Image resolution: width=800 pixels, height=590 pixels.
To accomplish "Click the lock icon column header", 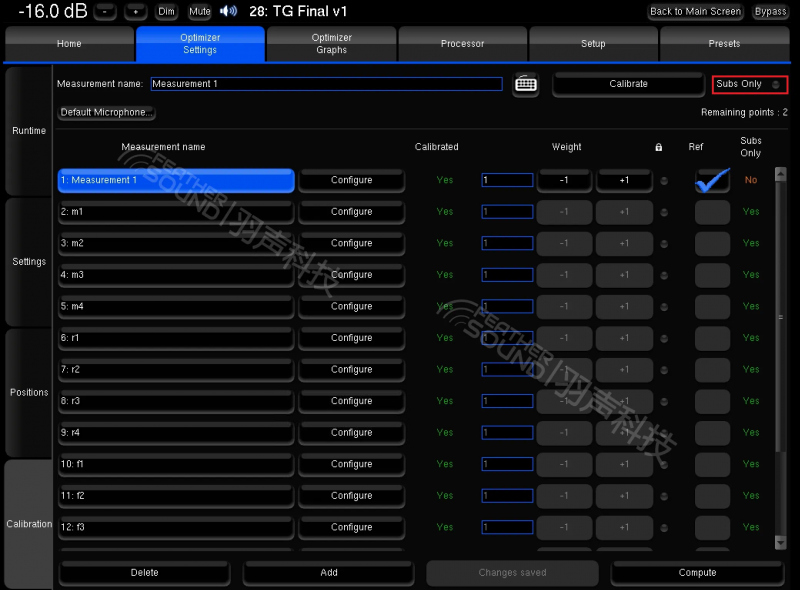I will (x=658, y=148).
